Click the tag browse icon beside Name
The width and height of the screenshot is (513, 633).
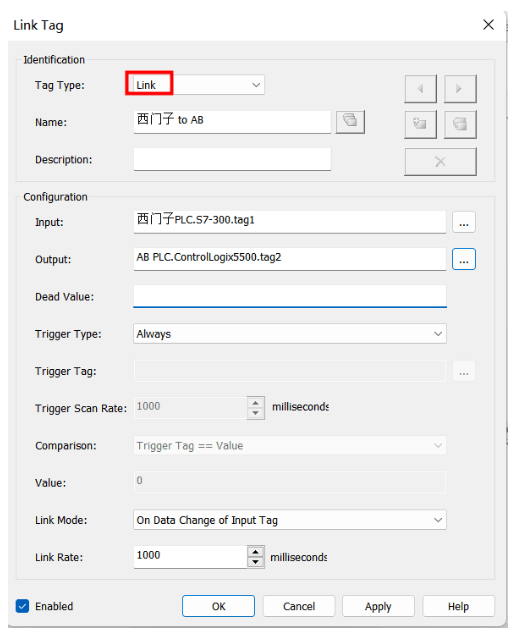coord(350,122)
